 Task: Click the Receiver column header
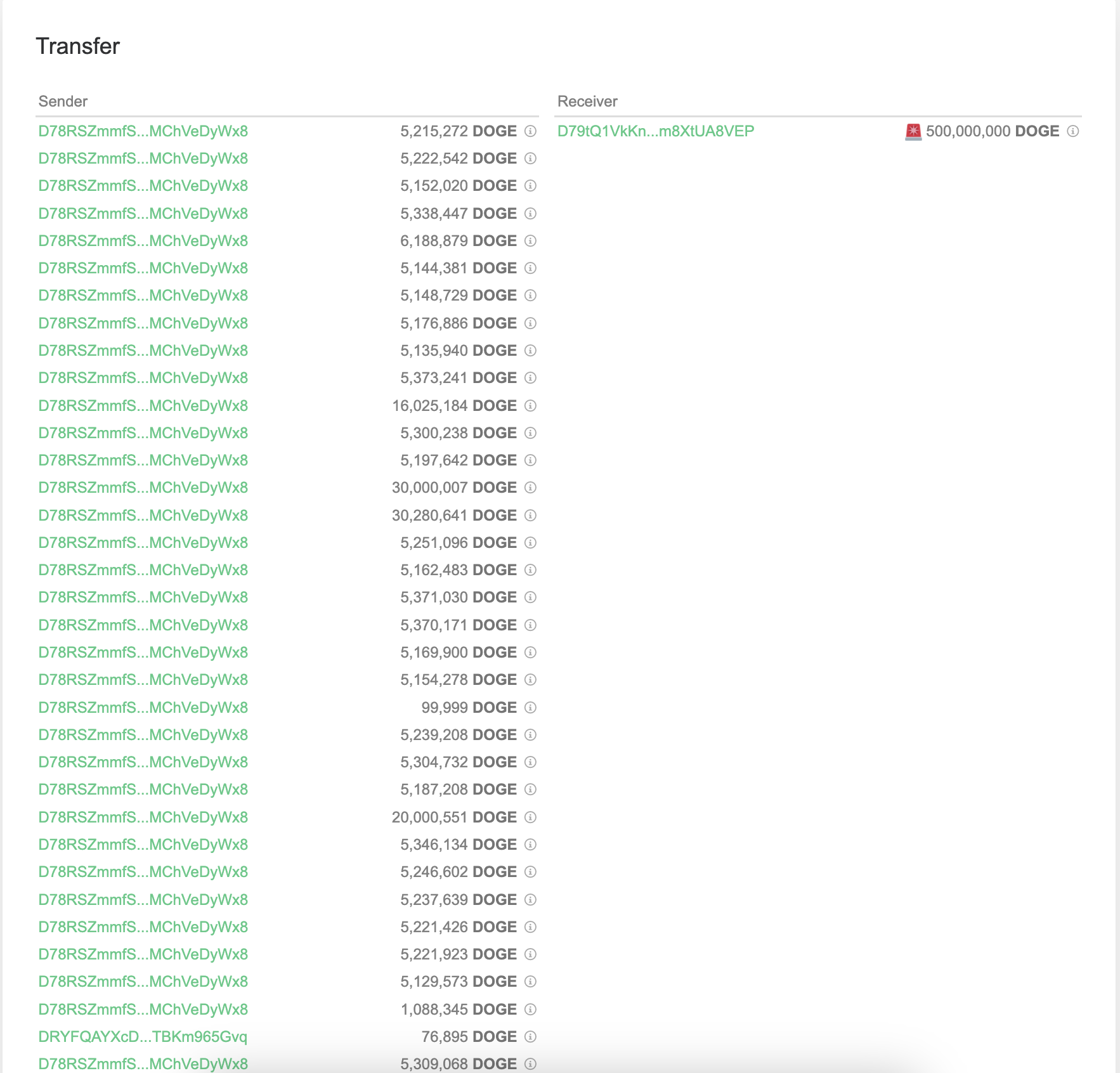click(587, 101)
